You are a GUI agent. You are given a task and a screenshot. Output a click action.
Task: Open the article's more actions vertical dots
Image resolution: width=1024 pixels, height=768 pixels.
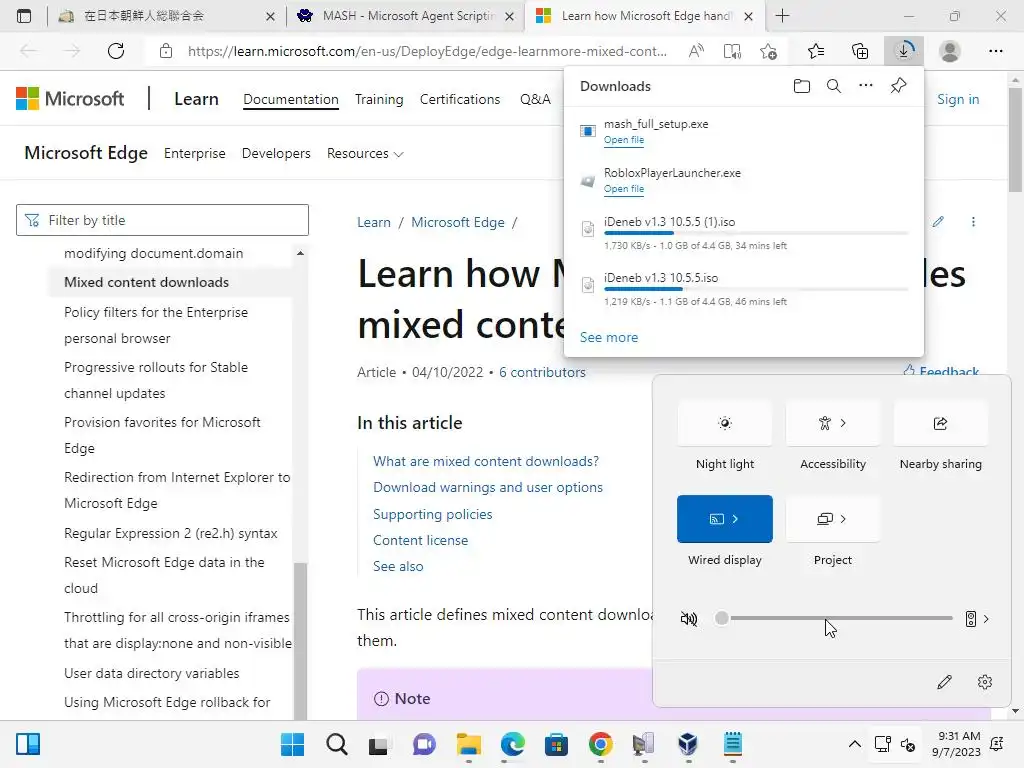pyautogui.click(x=973, y=222)
